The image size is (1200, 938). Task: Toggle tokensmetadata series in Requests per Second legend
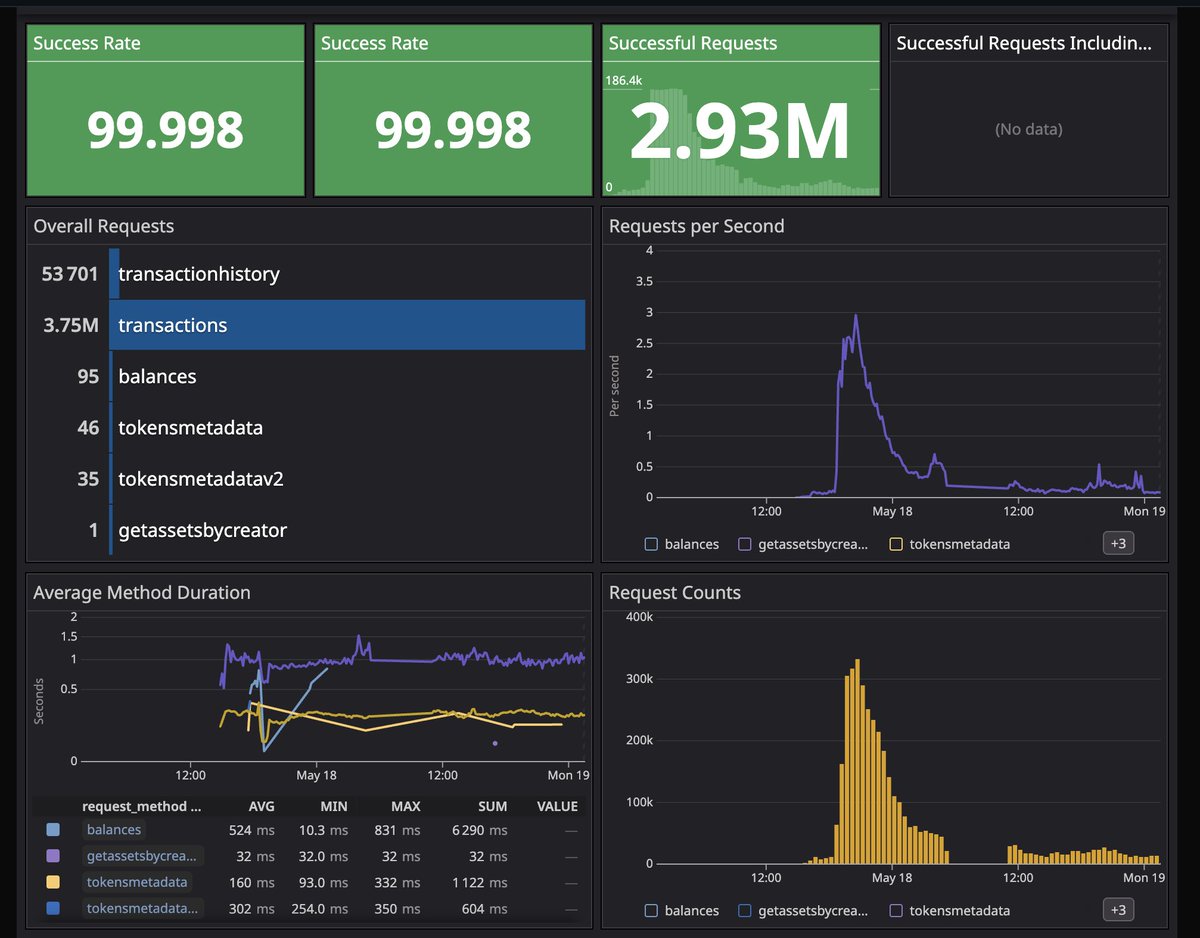[949, 544]
